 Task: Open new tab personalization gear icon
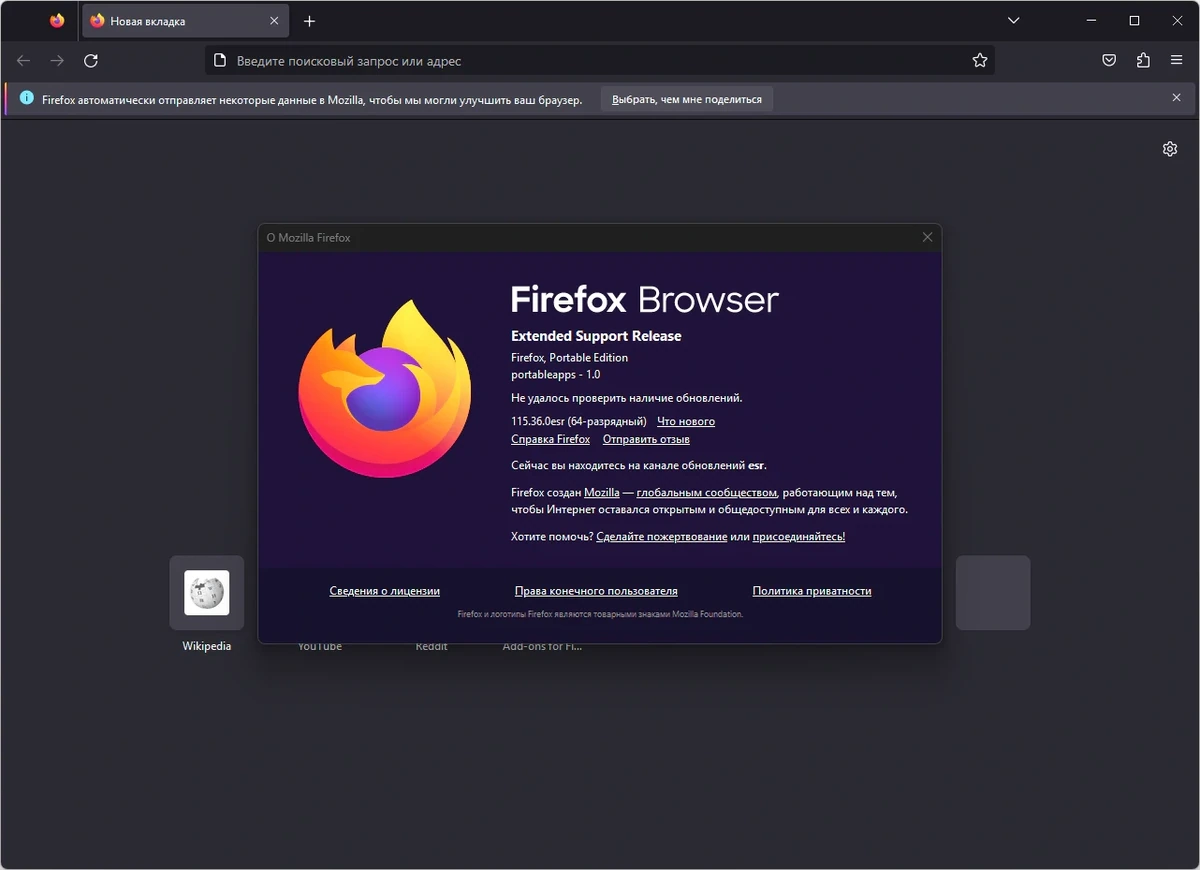1170,149
